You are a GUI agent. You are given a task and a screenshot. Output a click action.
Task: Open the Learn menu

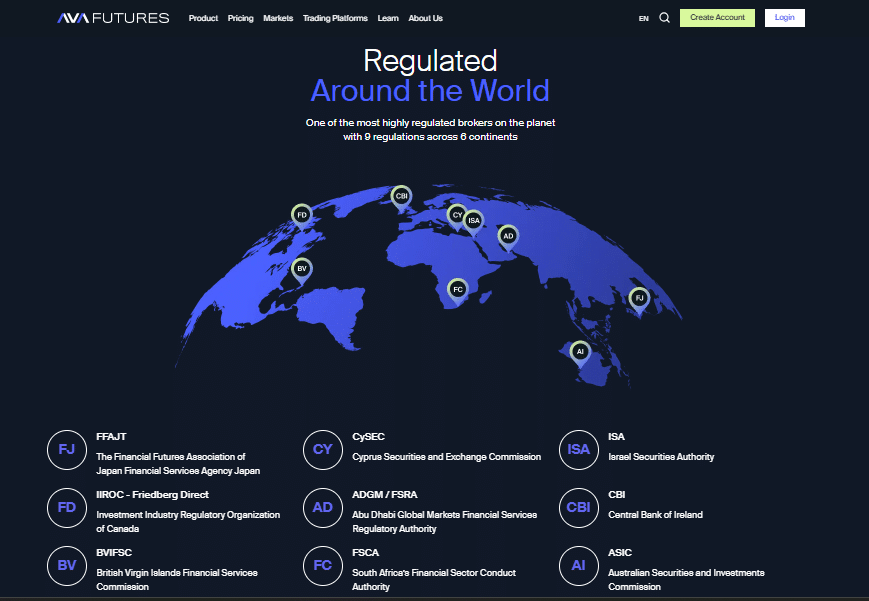(388, 18)
